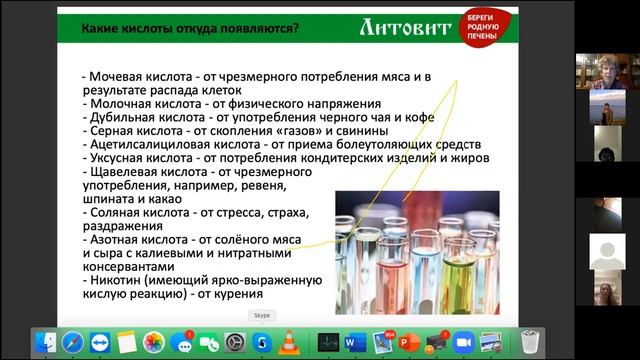The image size is (640, 360).
Task: Click the 'Уксусная кислота' line
Action: coord(286,158)
